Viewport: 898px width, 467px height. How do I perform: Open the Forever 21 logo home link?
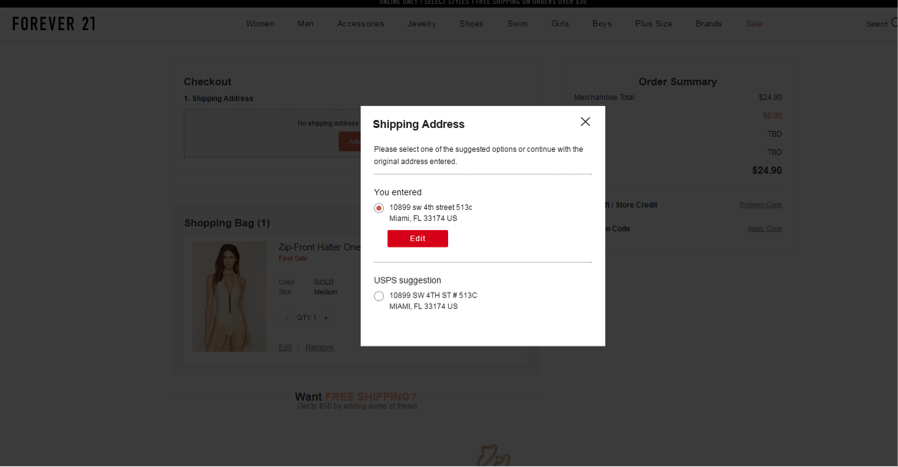54,23
